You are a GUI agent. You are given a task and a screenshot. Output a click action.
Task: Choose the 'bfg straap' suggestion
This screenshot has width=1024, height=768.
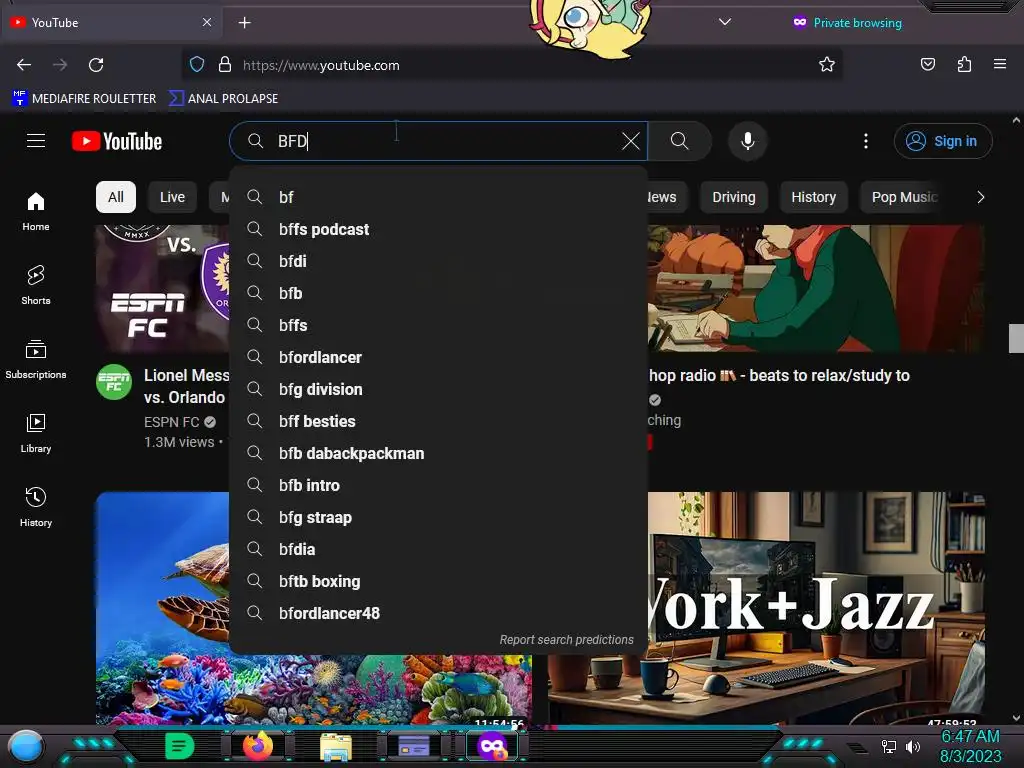438,517
